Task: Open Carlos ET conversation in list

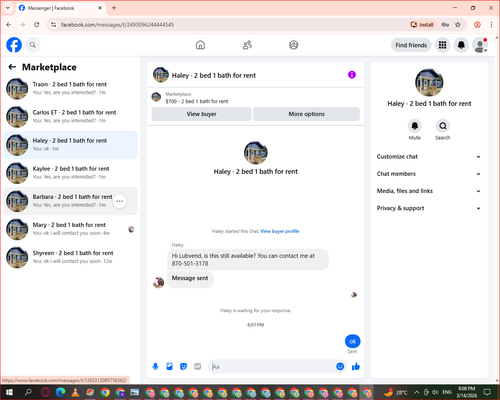Action: click(x=70, y=117)
